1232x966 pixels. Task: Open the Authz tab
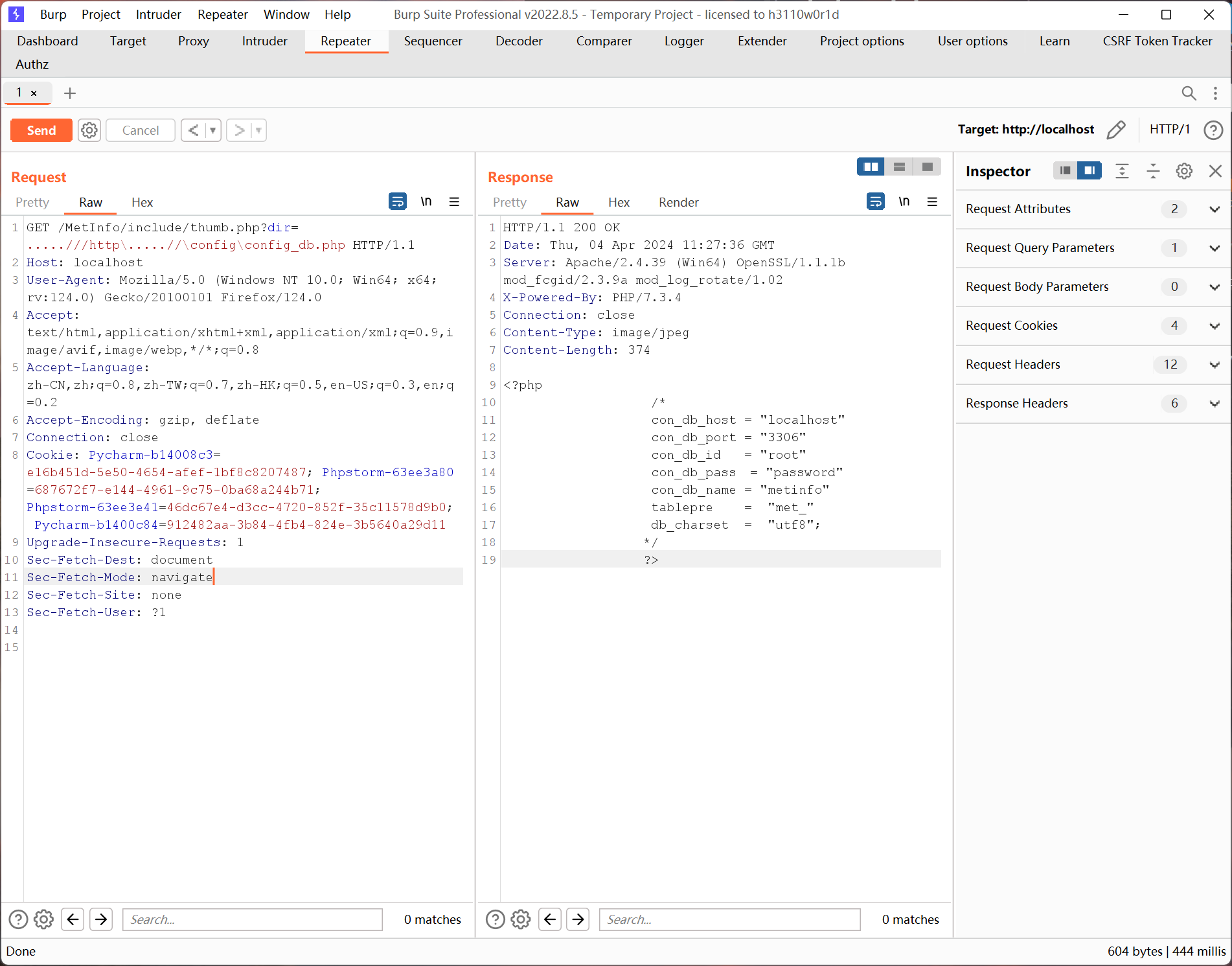[x=32, y=64]
